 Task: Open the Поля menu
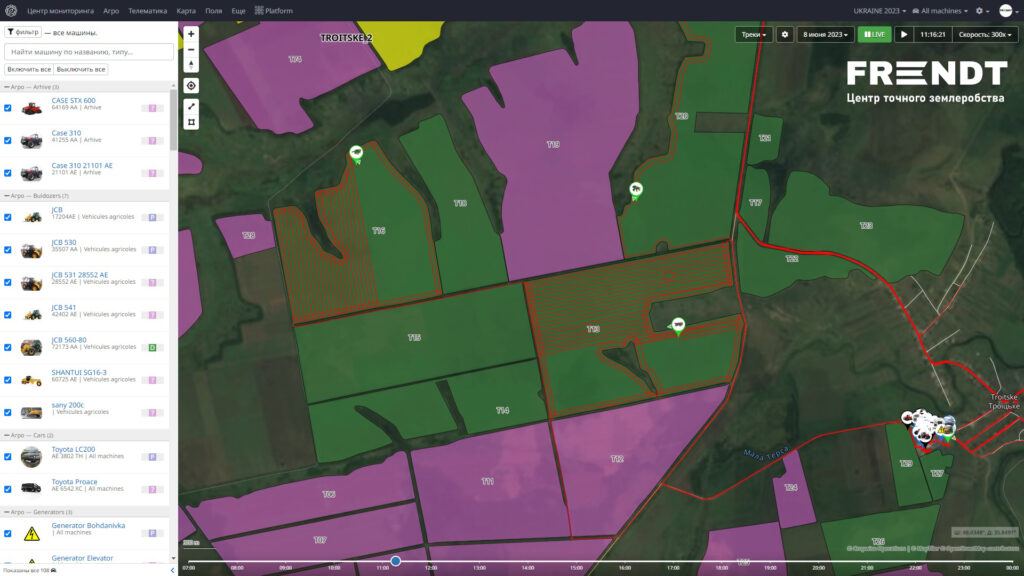[x=214, y=10]
